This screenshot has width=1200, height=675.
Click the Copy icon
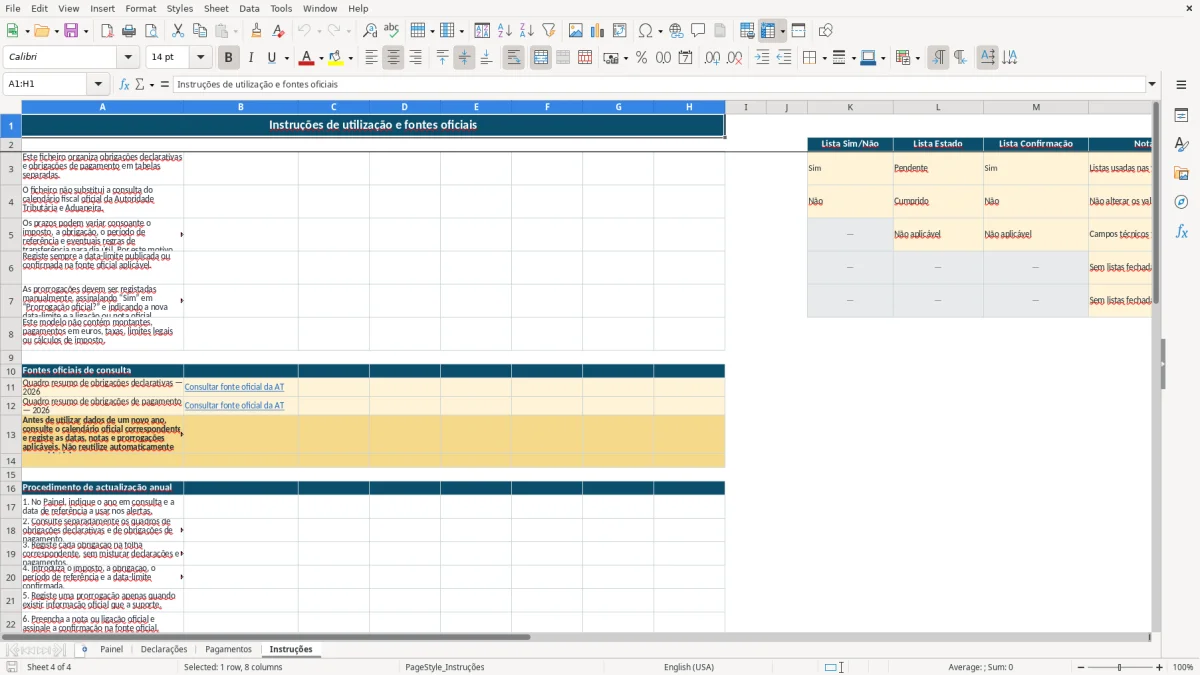pyautogui.click(x=200, y=31)
